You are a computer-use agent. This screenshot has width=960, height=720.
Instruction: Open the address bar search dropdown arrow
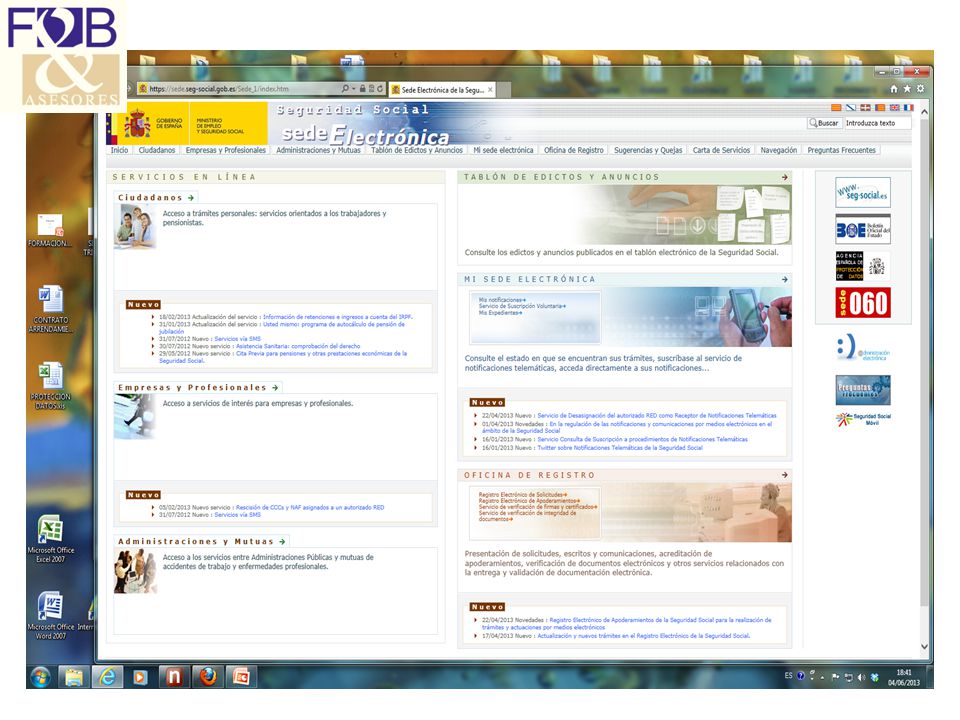[x=353, y=89]
